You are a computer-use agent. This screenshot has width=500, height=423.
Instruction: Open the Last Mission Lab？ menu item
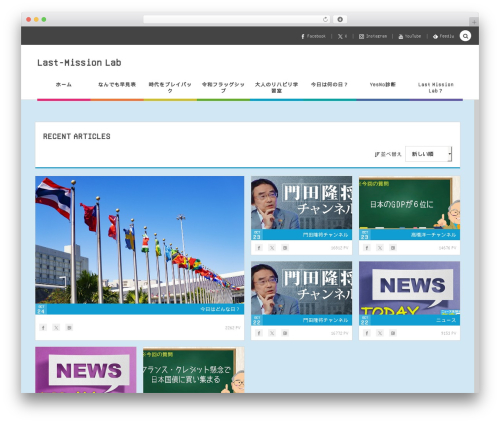(436, 87)
